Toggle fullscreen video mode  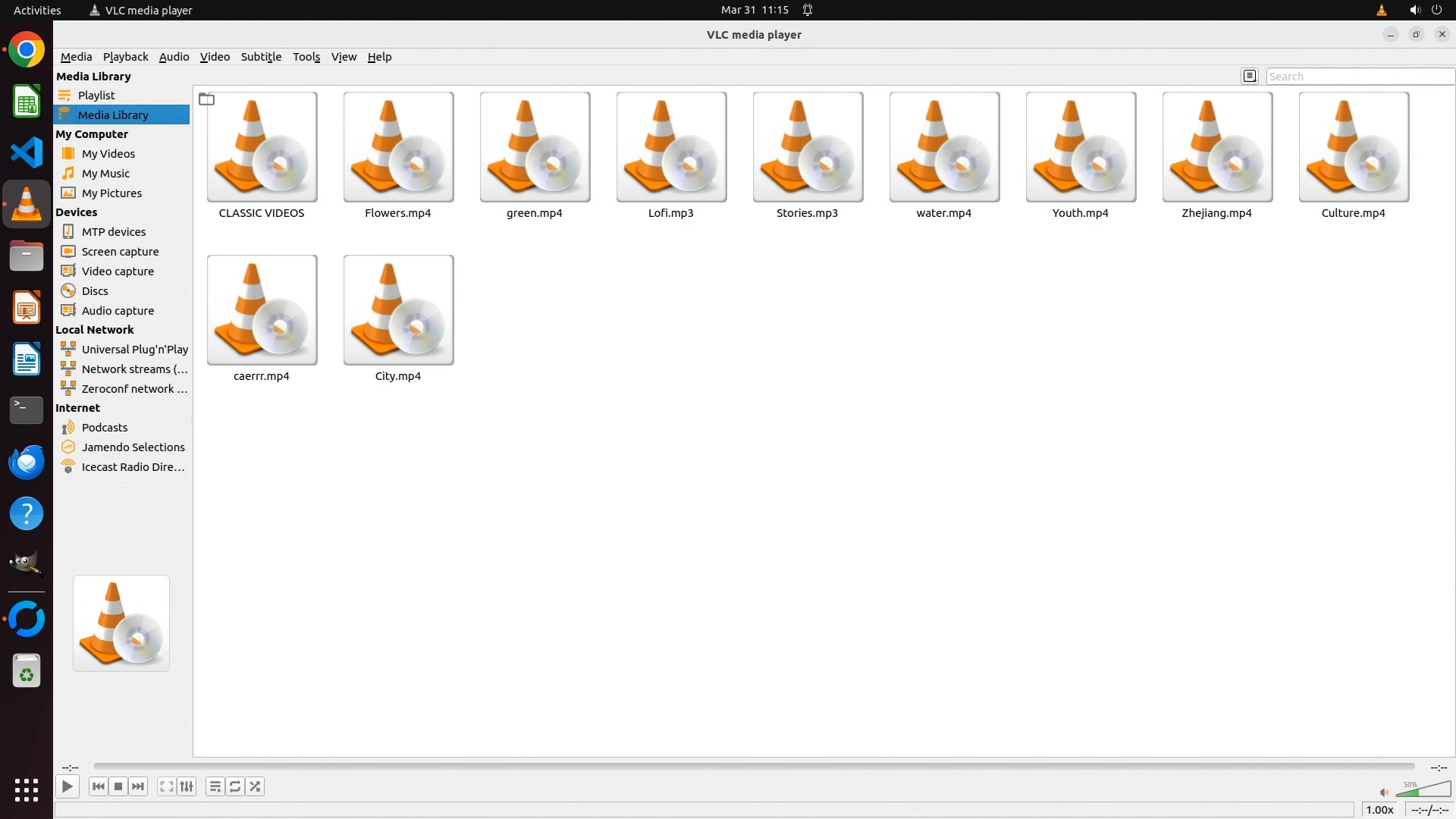(166, 786)
